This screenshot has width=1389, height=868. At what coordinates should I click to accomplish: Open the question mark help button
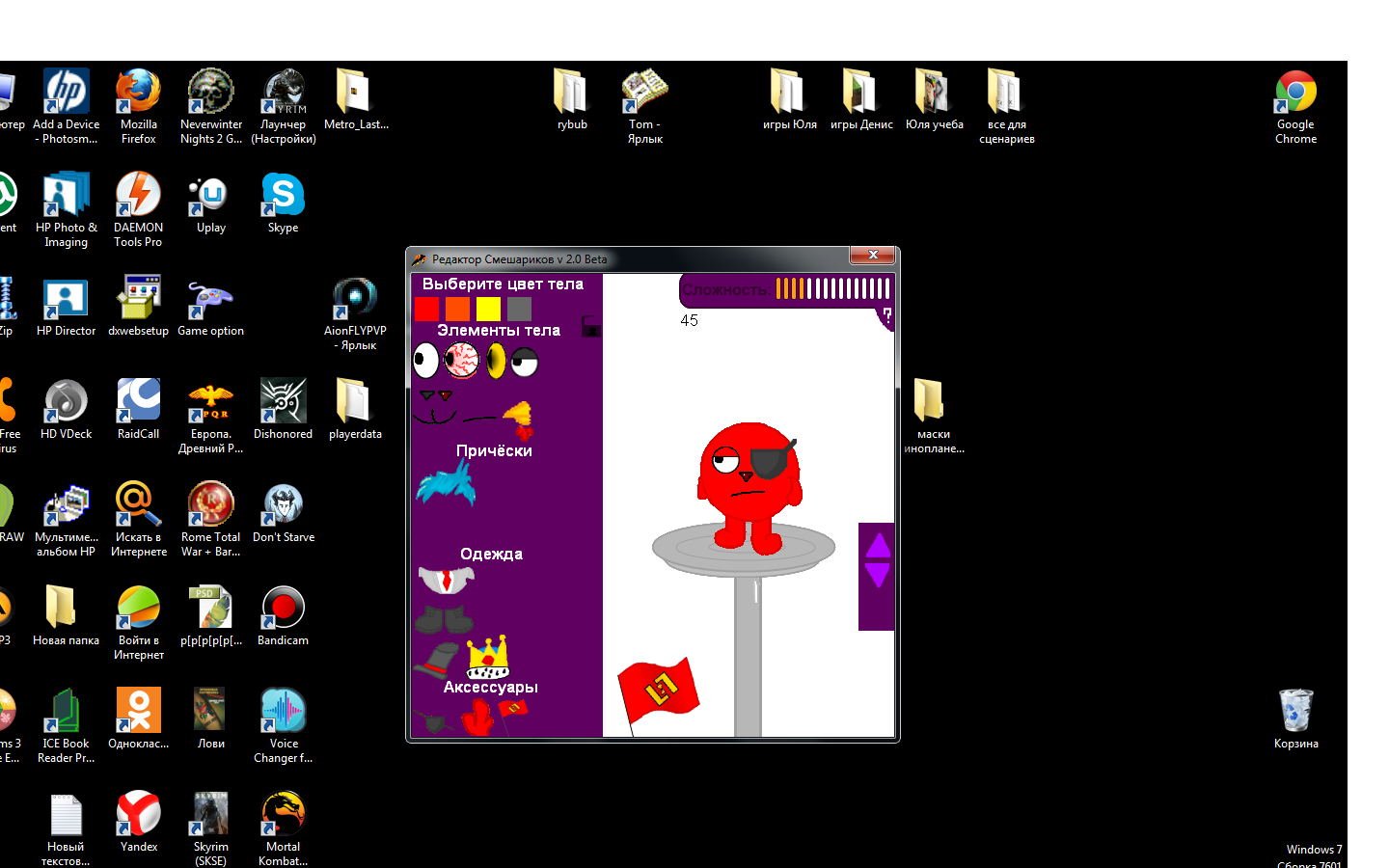(x=886, y=317)
